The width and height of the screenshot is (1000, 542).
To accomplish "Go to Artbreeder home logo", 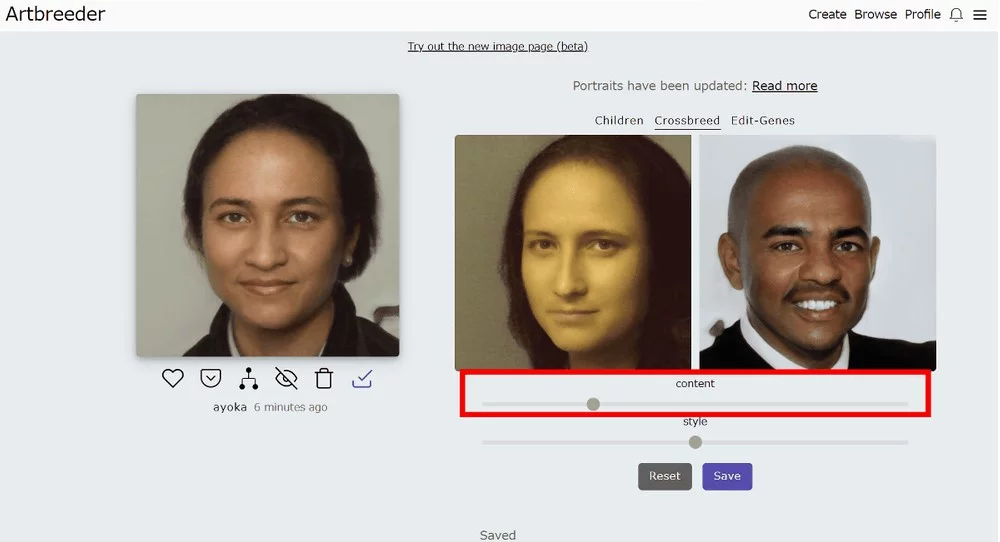I will [x=55, y=14].
